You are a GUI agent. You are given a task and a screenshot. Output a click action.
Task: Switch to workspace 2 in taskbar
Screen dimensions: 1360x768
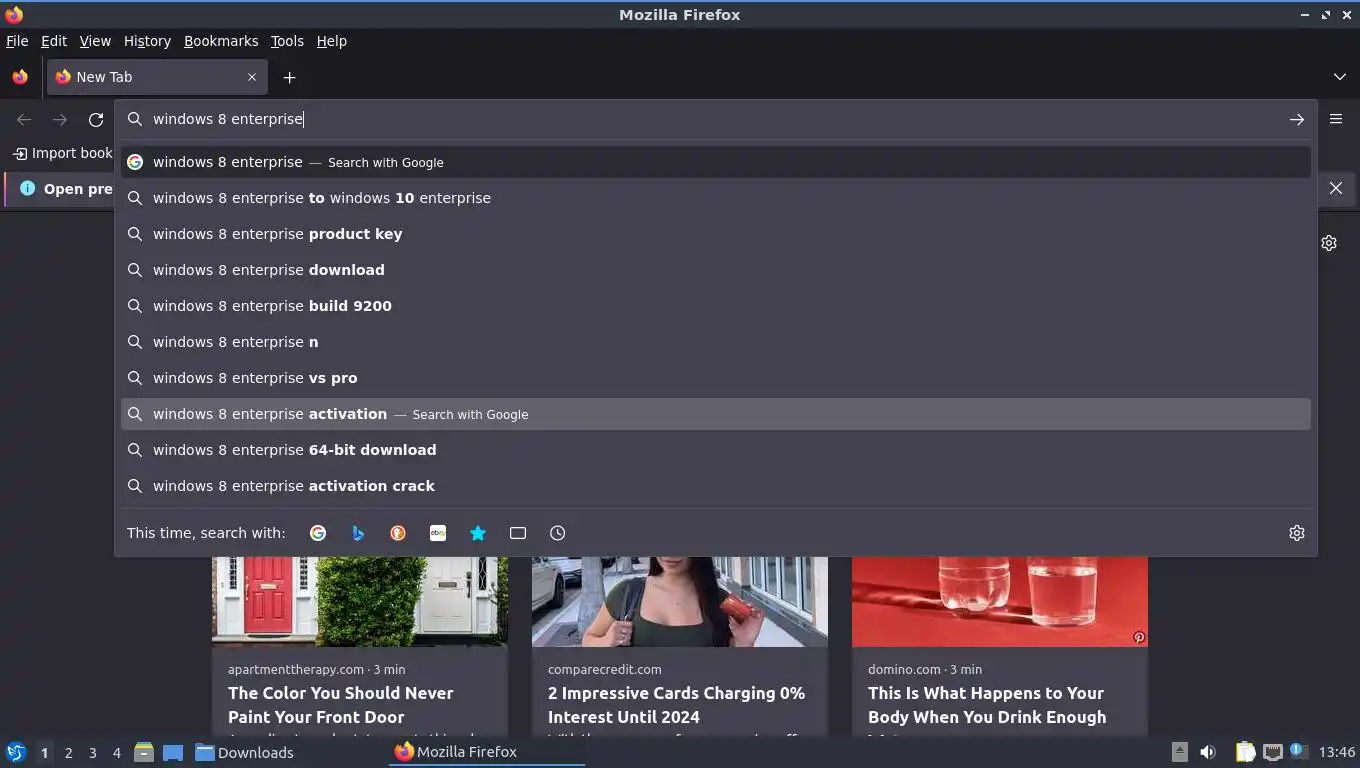(68, 753)
